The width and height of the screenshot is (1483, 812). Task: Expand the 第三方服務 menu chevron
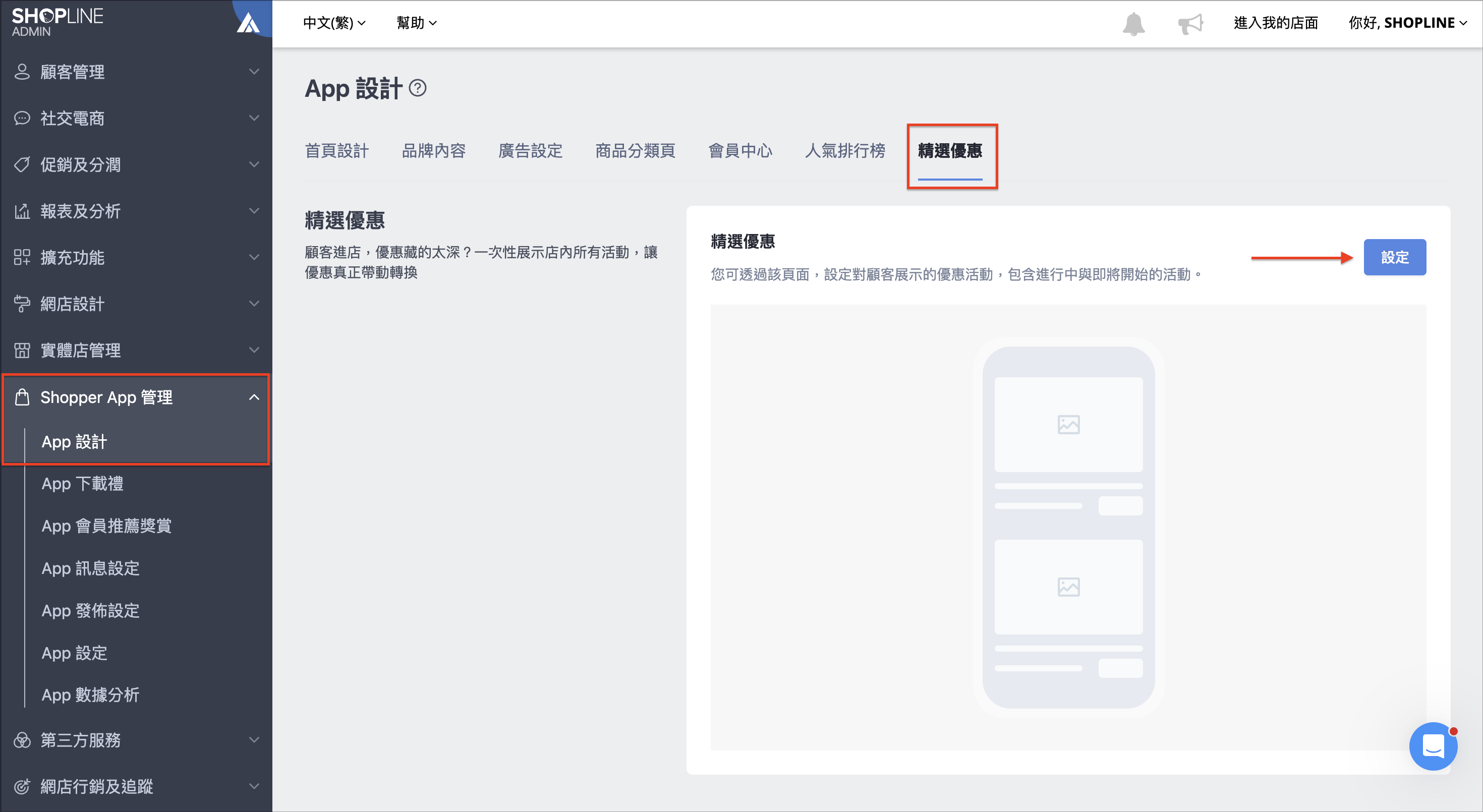(254, 740)
